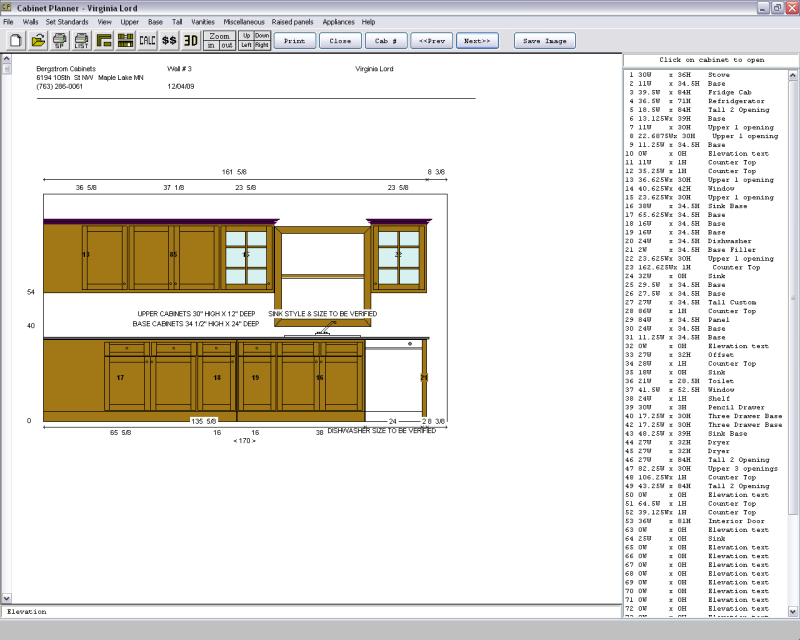The width and height of the screenshot is (800, 640).
Task: Zoom out of the drawing
Action: (228, 45)
